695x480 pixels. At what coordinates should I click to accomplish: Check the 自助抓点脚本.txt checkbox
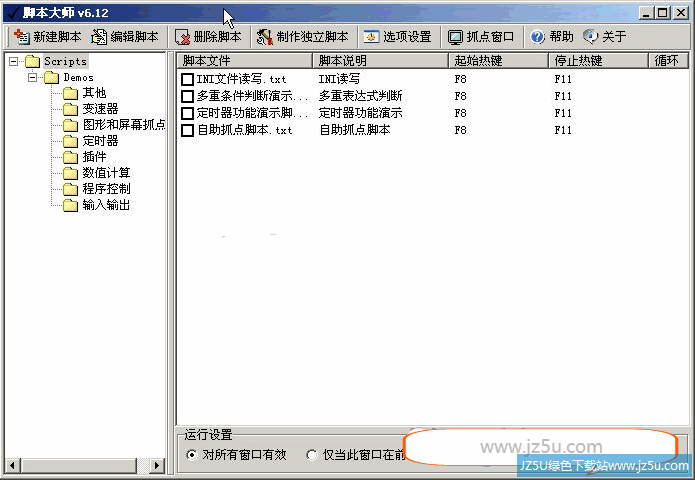click(x=187, y=130)
